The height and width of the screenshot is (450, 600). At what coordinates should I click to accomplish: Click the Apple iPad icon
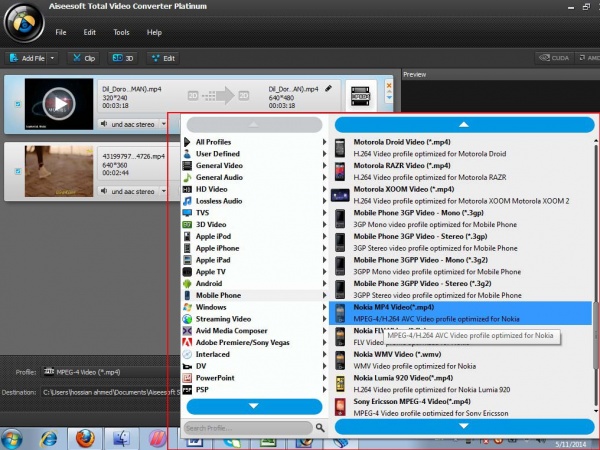187,260
